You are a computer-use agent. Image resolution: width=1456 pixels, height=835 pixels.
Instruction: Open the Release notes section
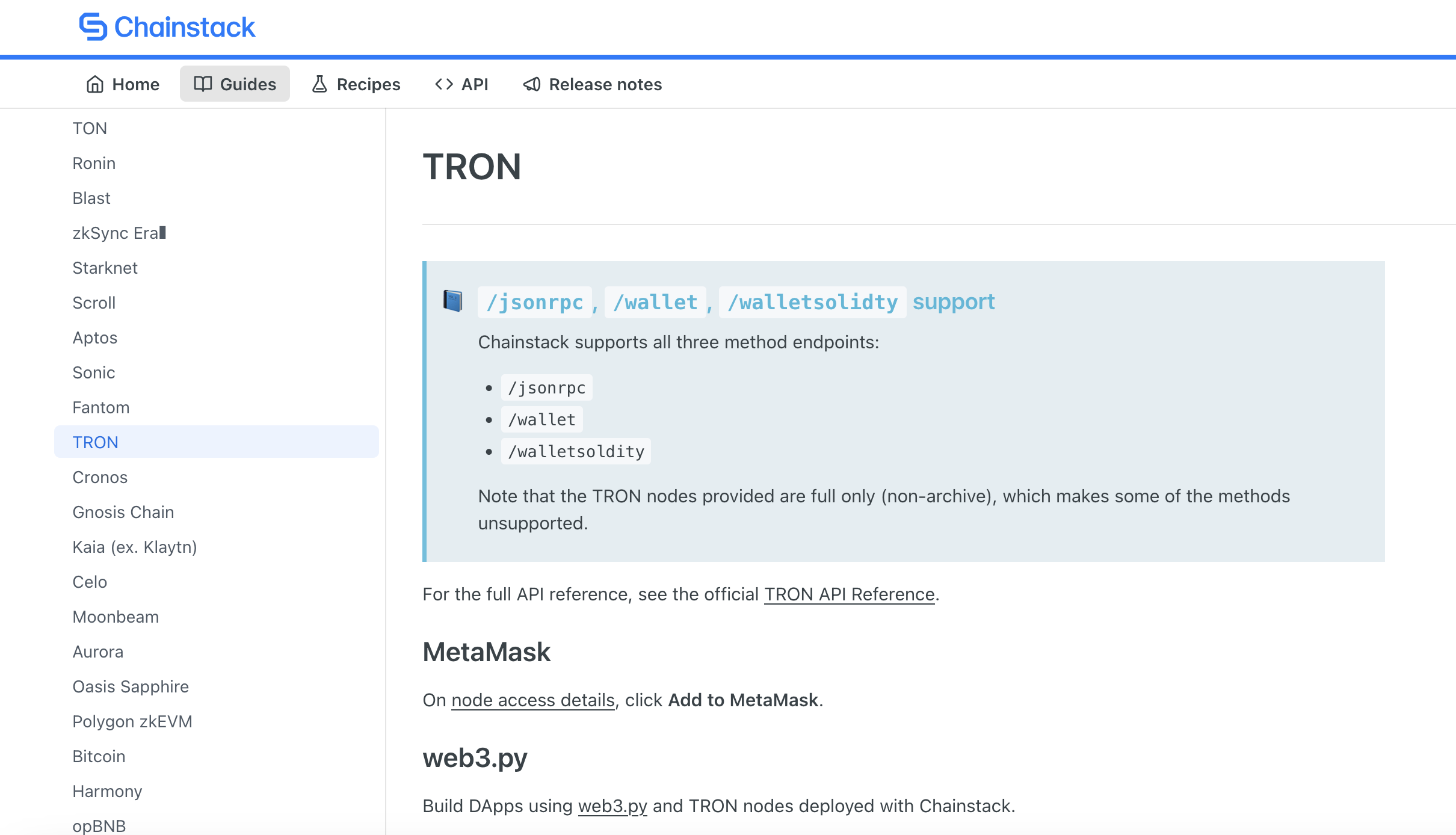[591, 84]
